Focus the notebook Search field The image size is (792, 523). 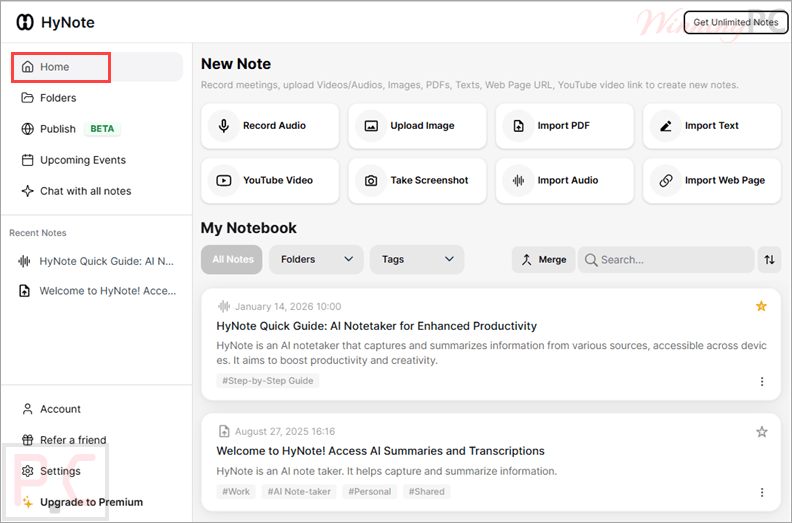pyautogui.click(x=666, y=260)
